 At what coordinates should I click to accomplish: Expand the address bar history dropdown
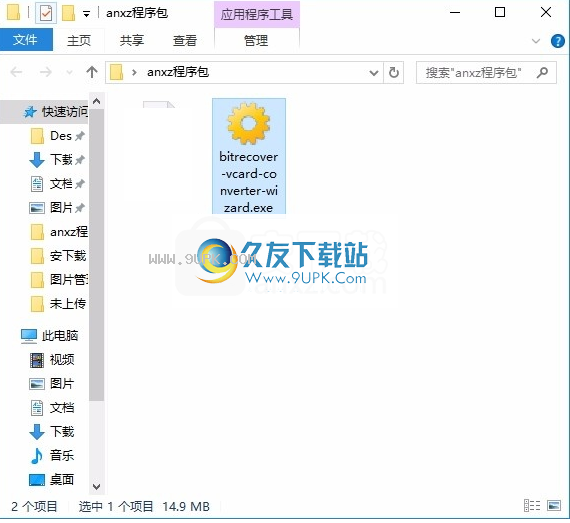pyautogui.click(x=374, y=73)
